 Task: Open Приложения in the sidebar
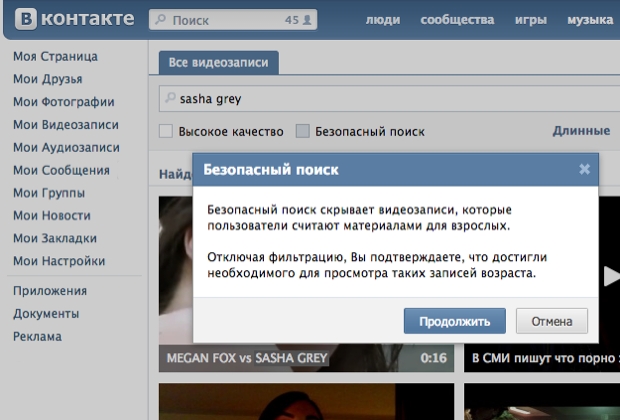pyautogui.click(x=50, y=291)
